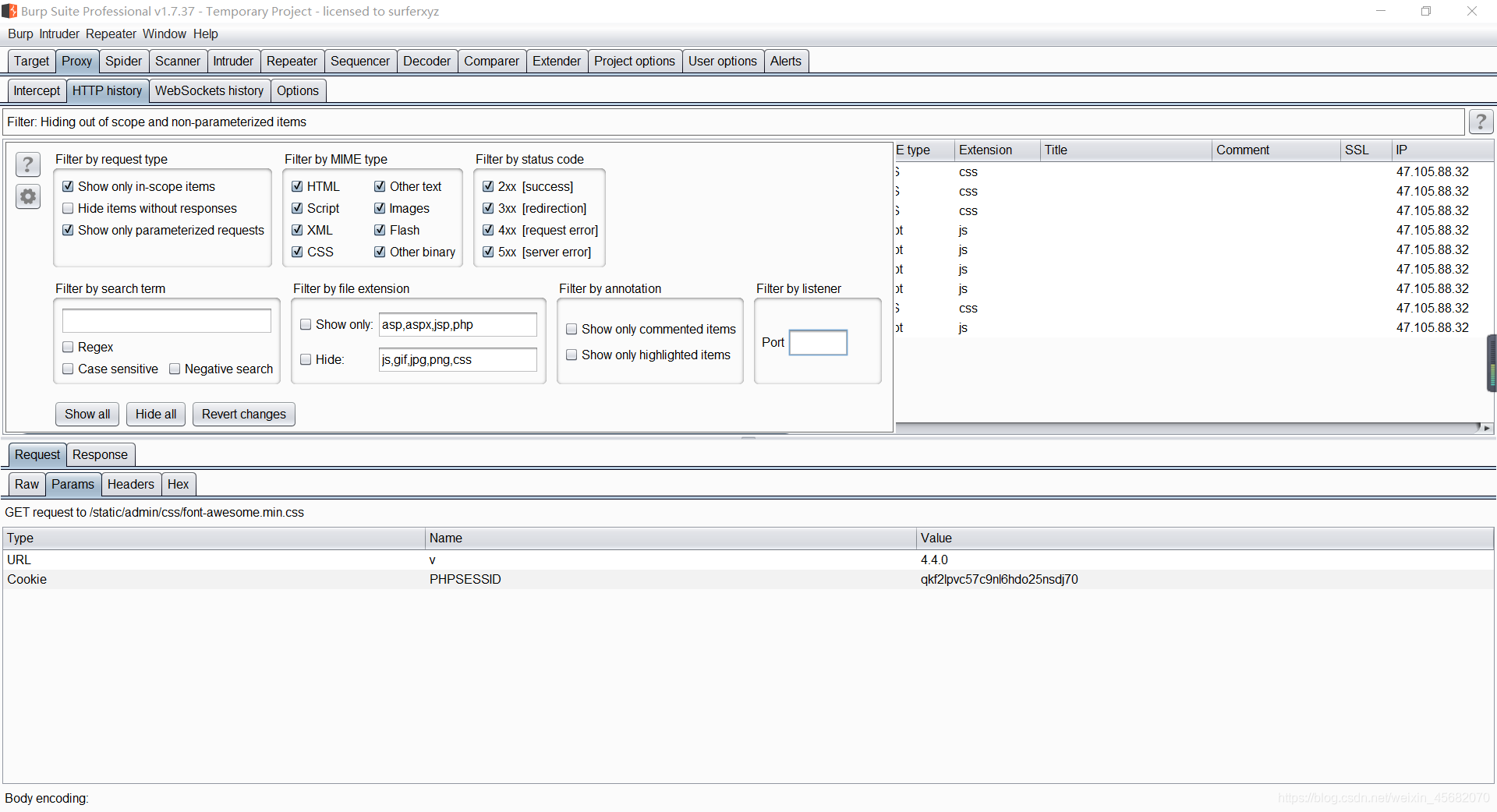Sort history by IP column header
The width and height of the screenshot is (1497, 812).
(x=1442, y=150)
